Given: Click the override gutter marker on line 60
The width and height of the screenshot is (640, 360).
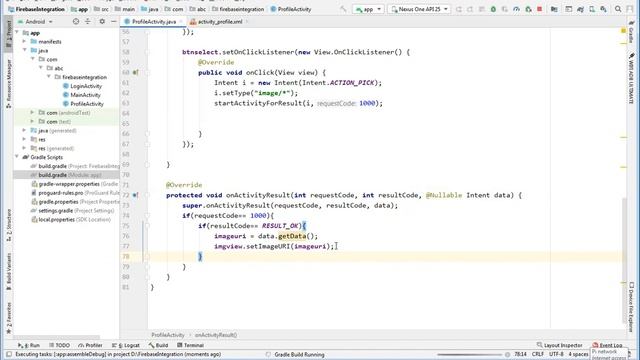Looking at the screenshot, I should click(x=135, y=73).
